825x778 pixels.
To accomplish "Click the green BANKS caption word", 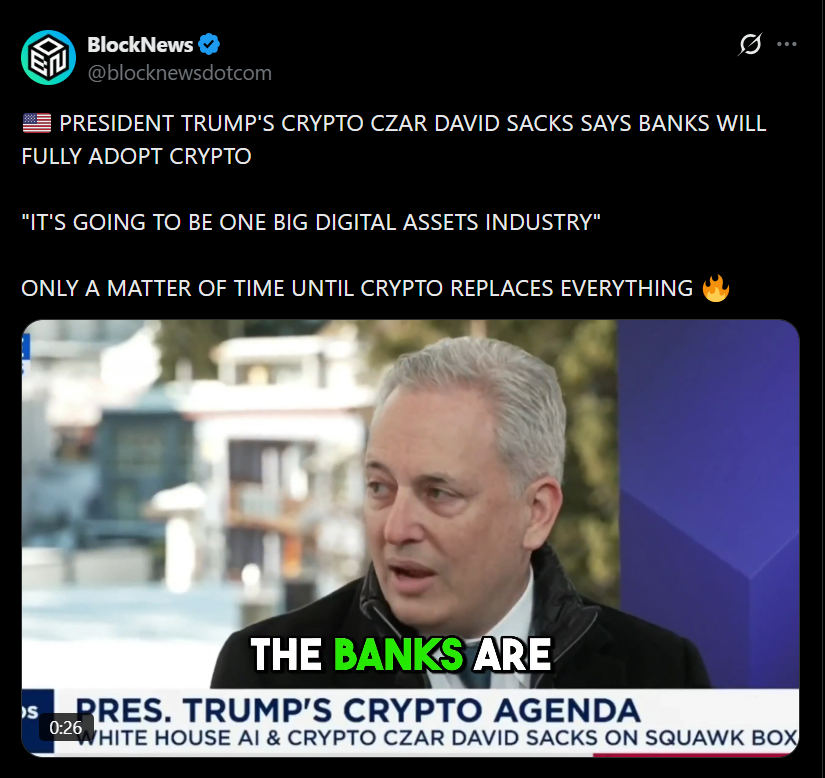I will pyautogui.click(x=398, y=654).
